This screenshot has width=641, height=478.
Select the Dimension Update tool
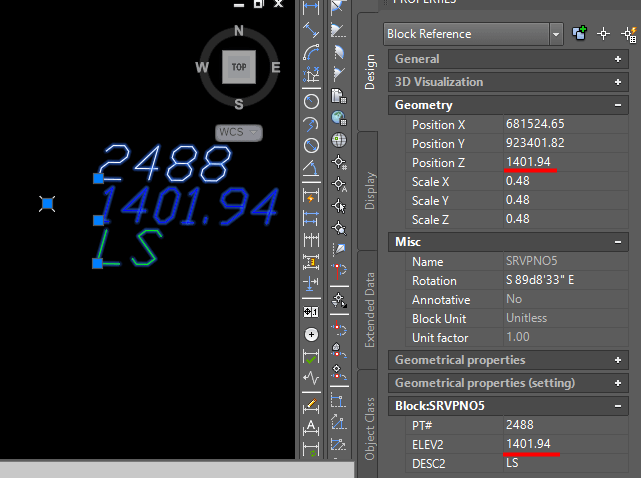pos(311,449)
